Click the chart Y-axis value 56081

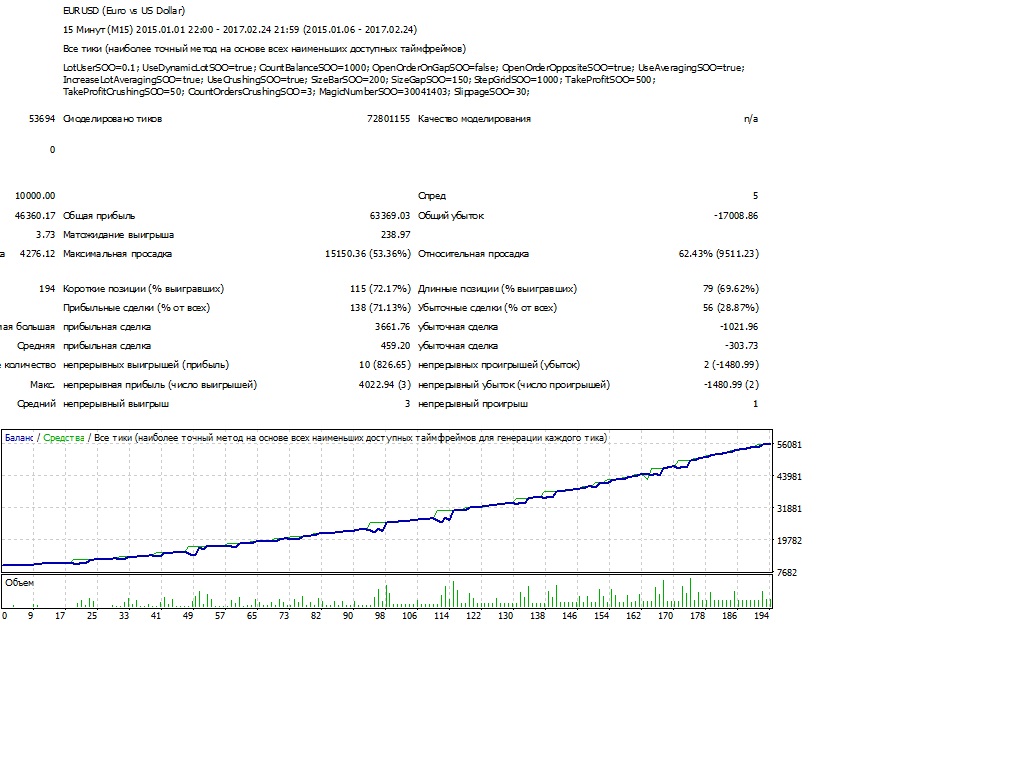pos(789,445)
